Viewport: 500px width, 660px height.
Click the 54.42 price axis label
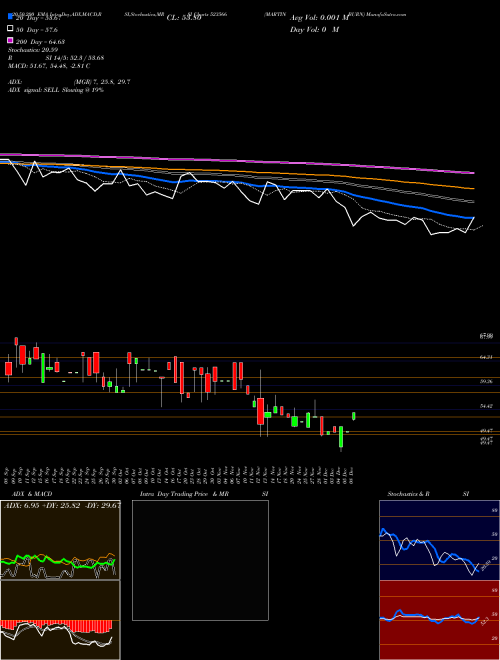(x=486, y=406)
